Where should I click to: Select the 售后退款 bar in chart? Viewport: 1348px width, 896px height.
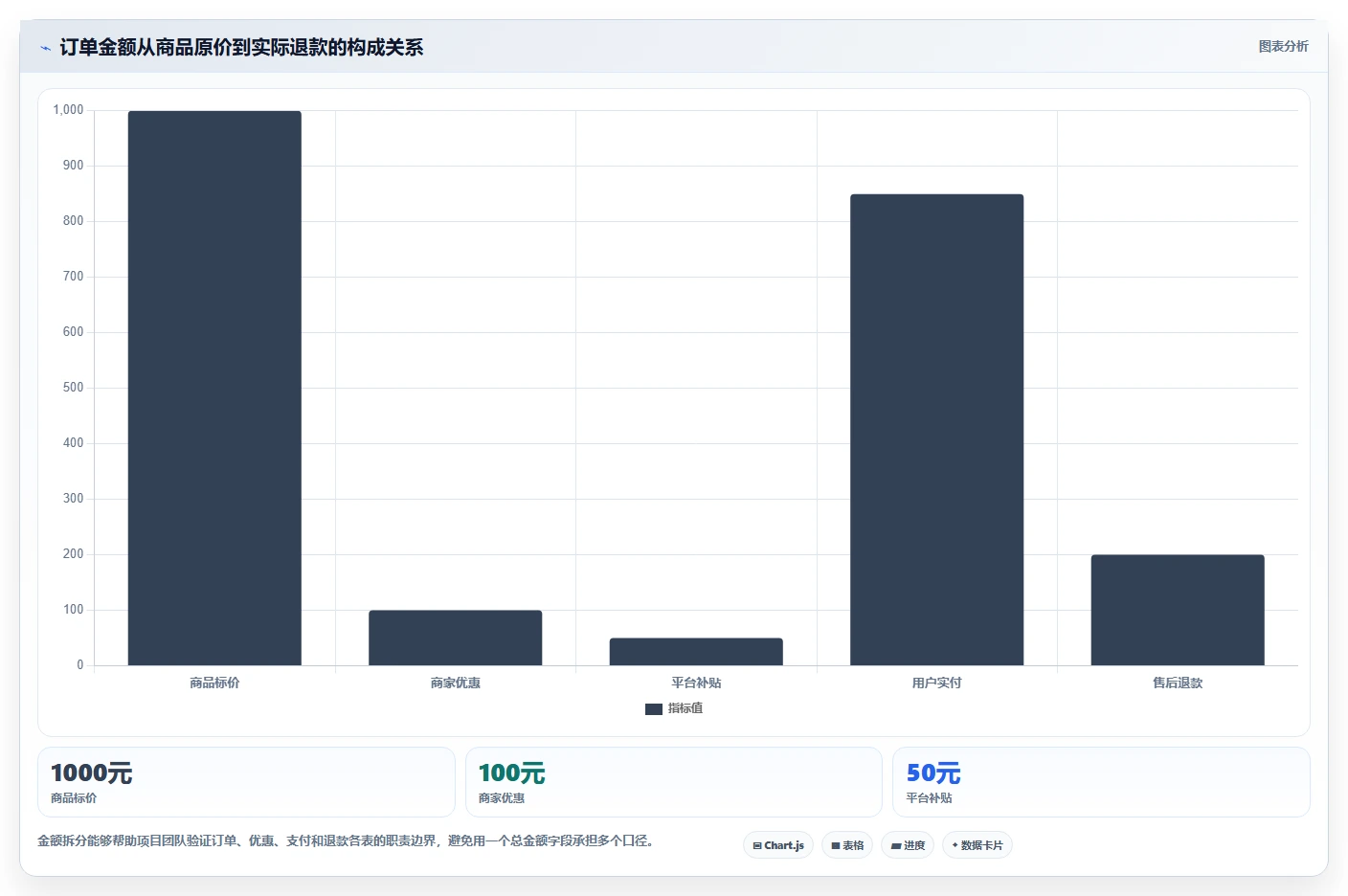pos(1178,610)
